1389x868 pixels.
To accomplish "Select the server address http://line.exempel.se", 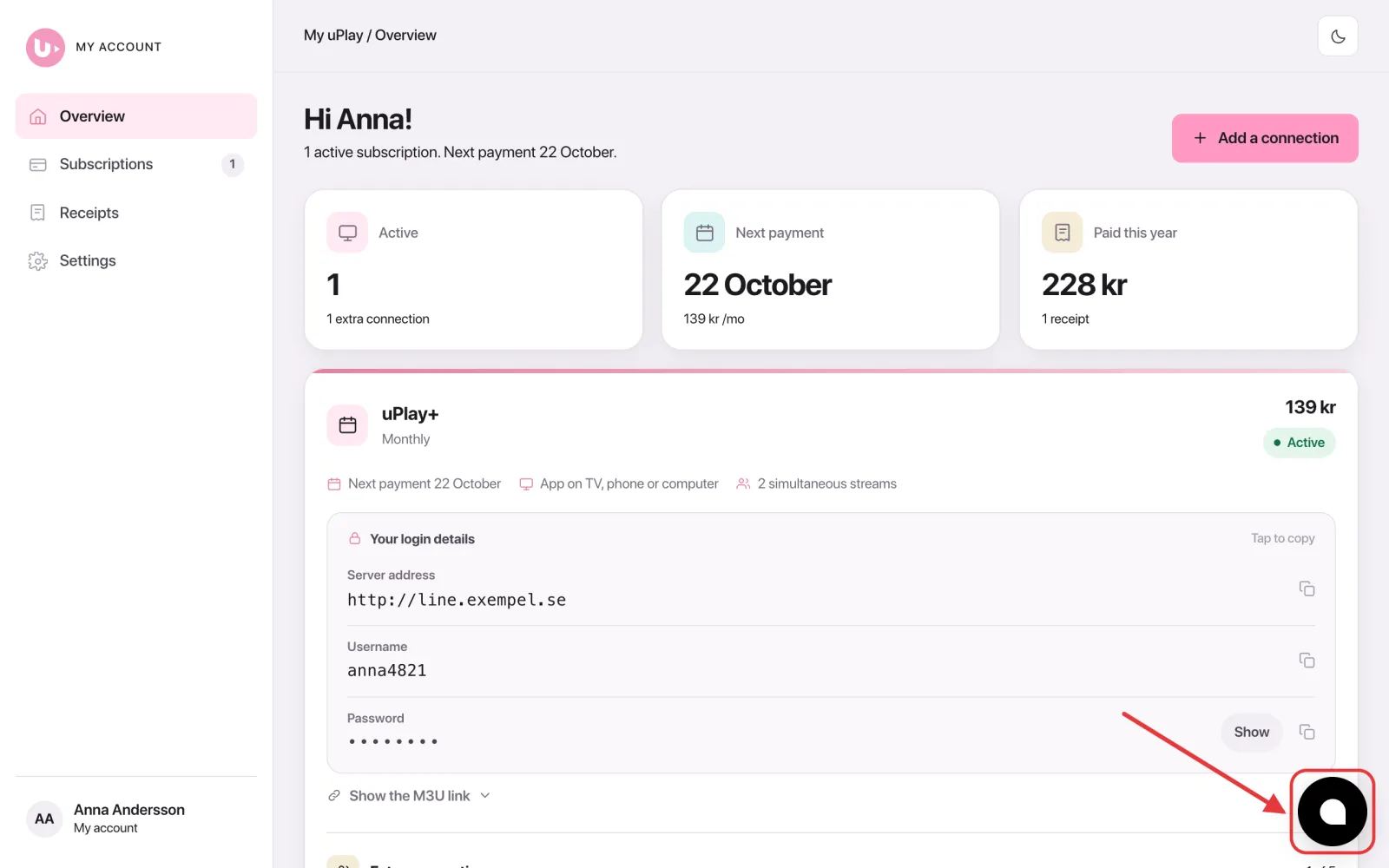I will coord(457,600).
